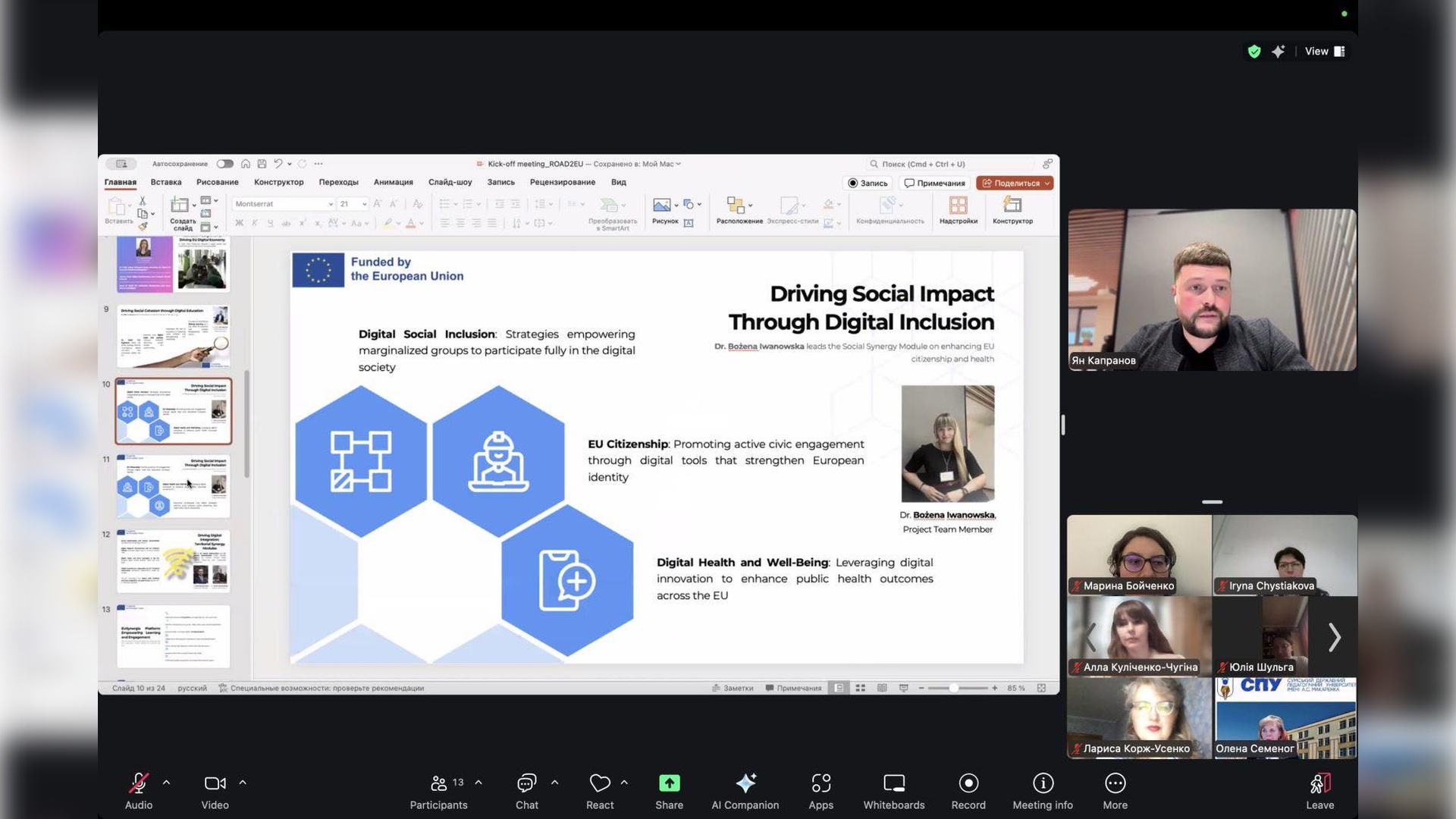Start screen sharing with Share

click(669, 783)
